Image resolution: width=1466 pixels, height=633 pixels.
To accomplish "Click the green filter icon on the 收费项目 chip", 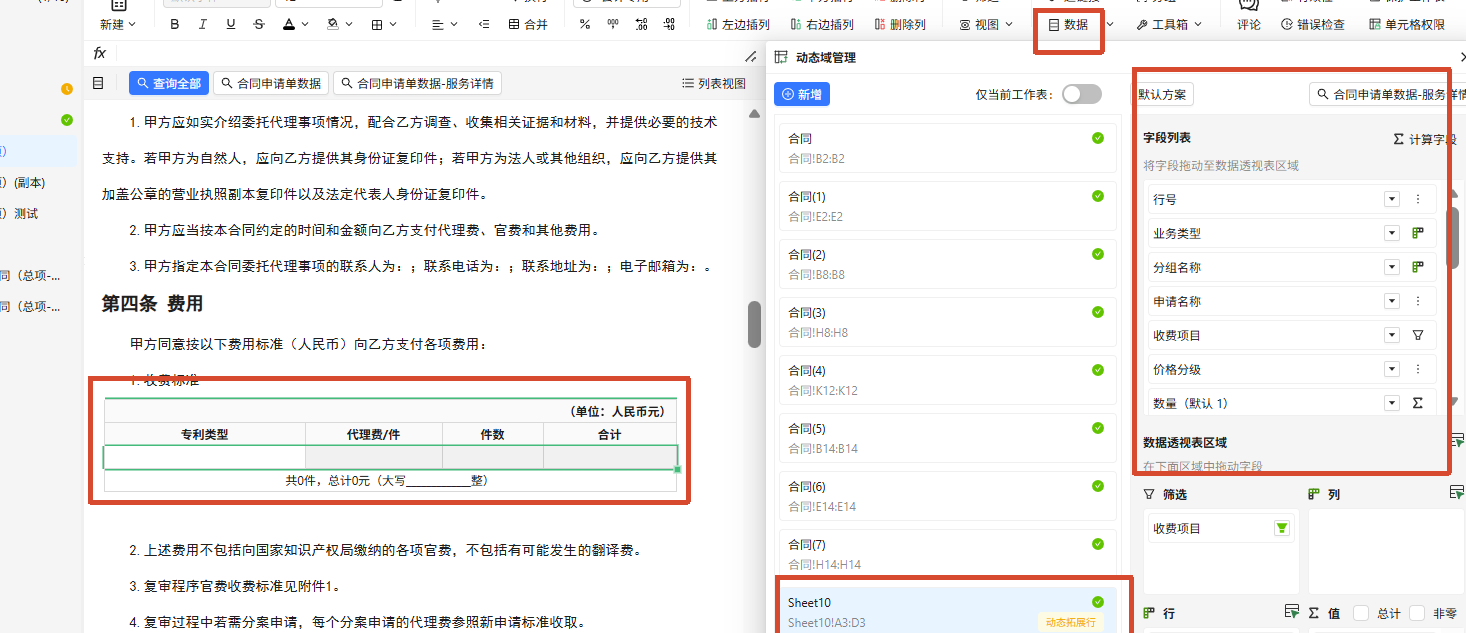I will point(1281,528).
